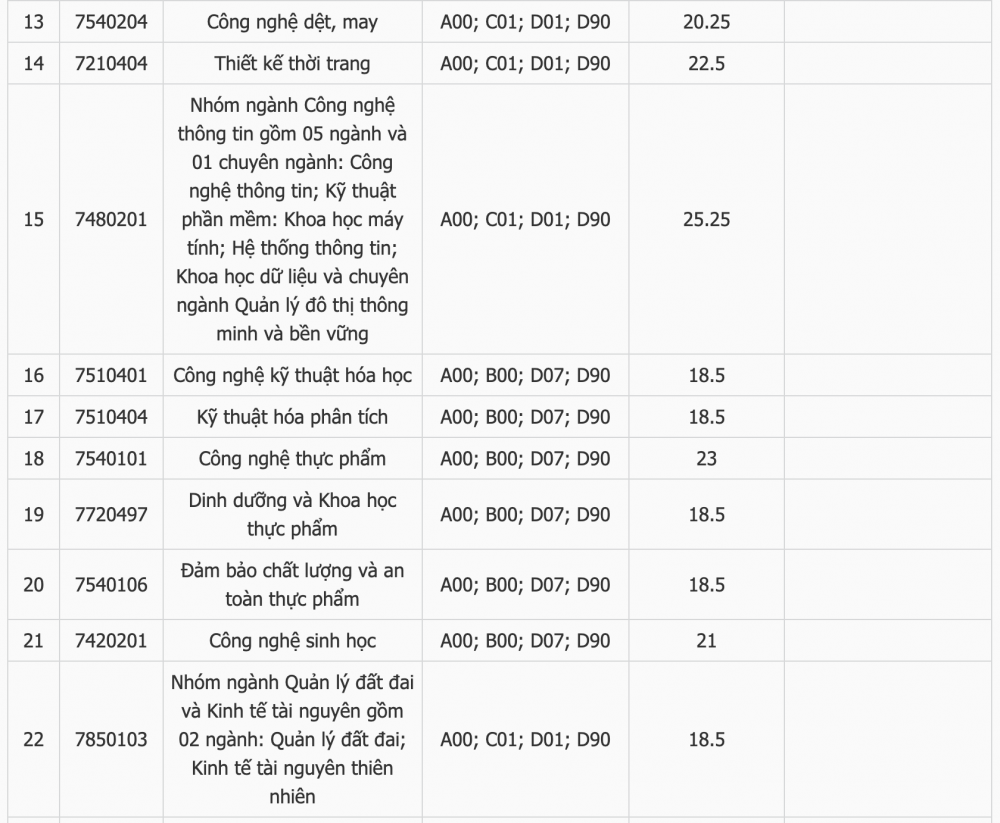The width and height of the screenshot is (1000, 823).
Task: Click the 'Công nghệ sinh học' cell
Action: pyautogui.click(x=292, y=641)
